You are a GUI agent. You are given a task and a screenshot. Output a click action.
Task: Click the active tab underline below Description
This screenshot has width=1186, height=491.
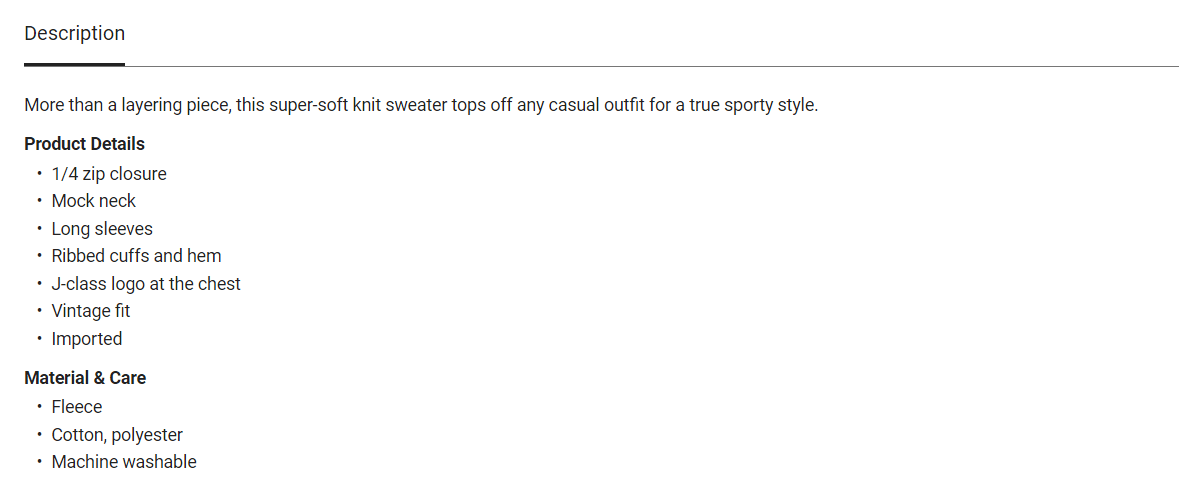pos(74,64)
